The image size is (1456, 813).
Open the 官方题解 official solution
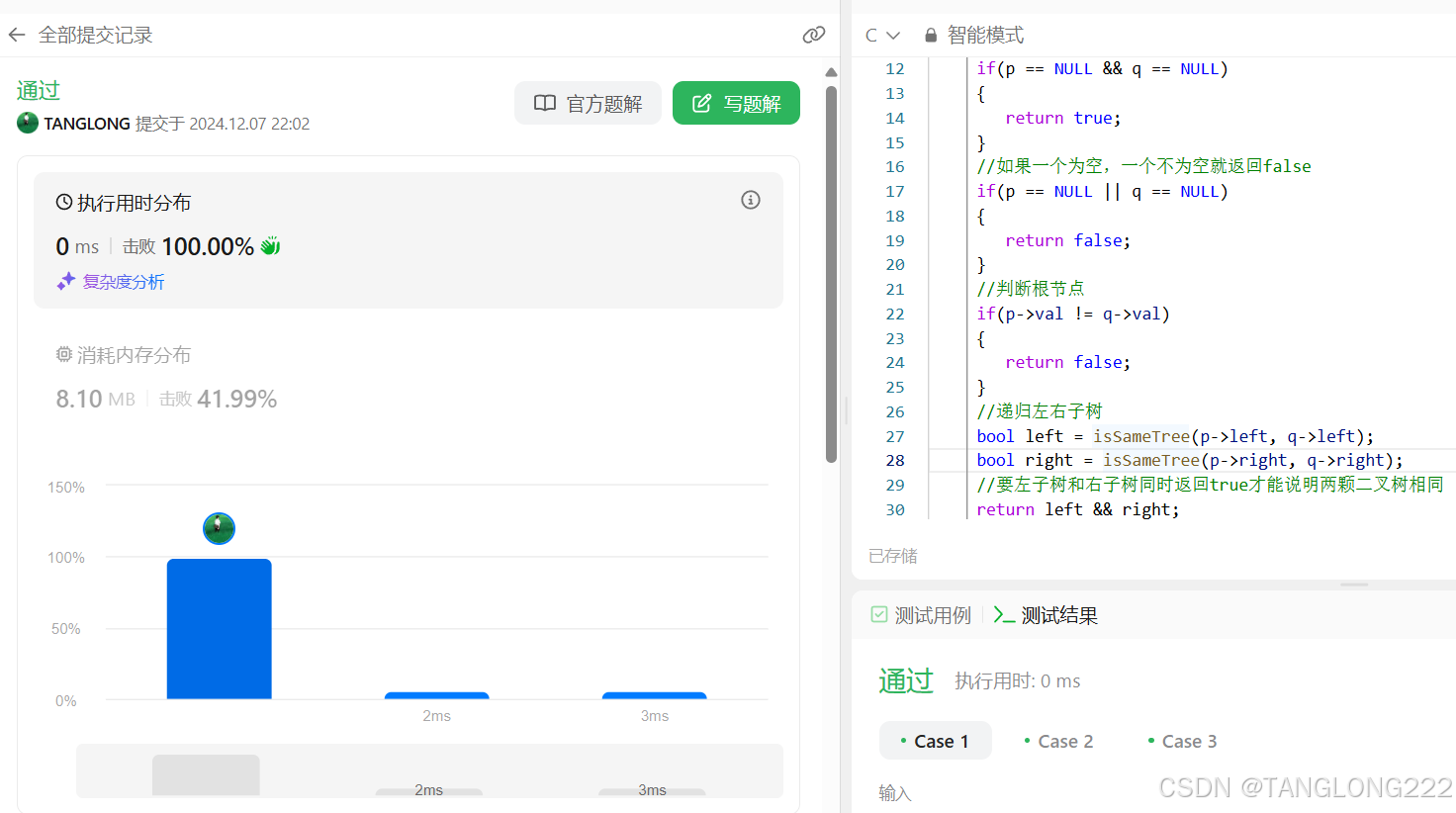(588, 103)
